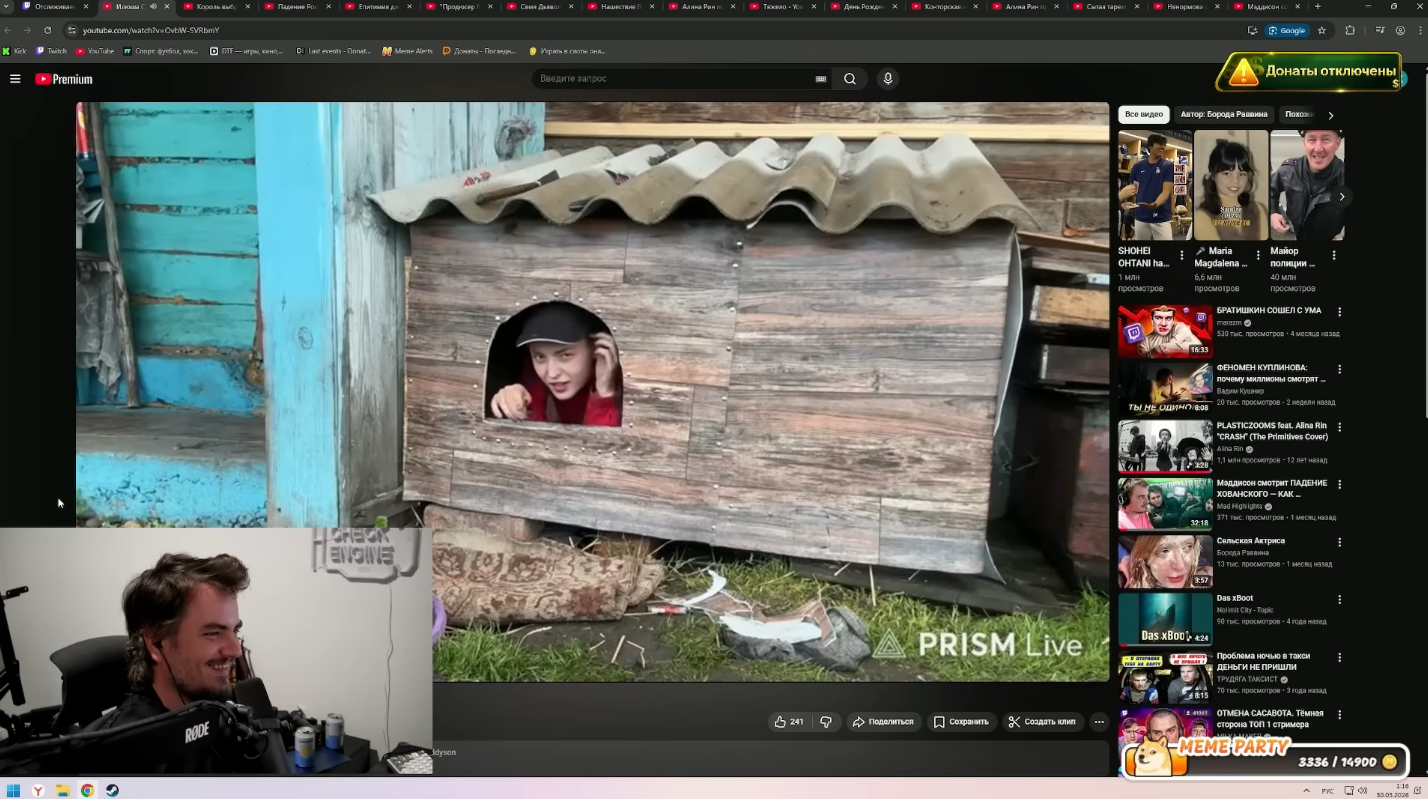
Task: Open Windows Start menu
Action: coord(14,790)
